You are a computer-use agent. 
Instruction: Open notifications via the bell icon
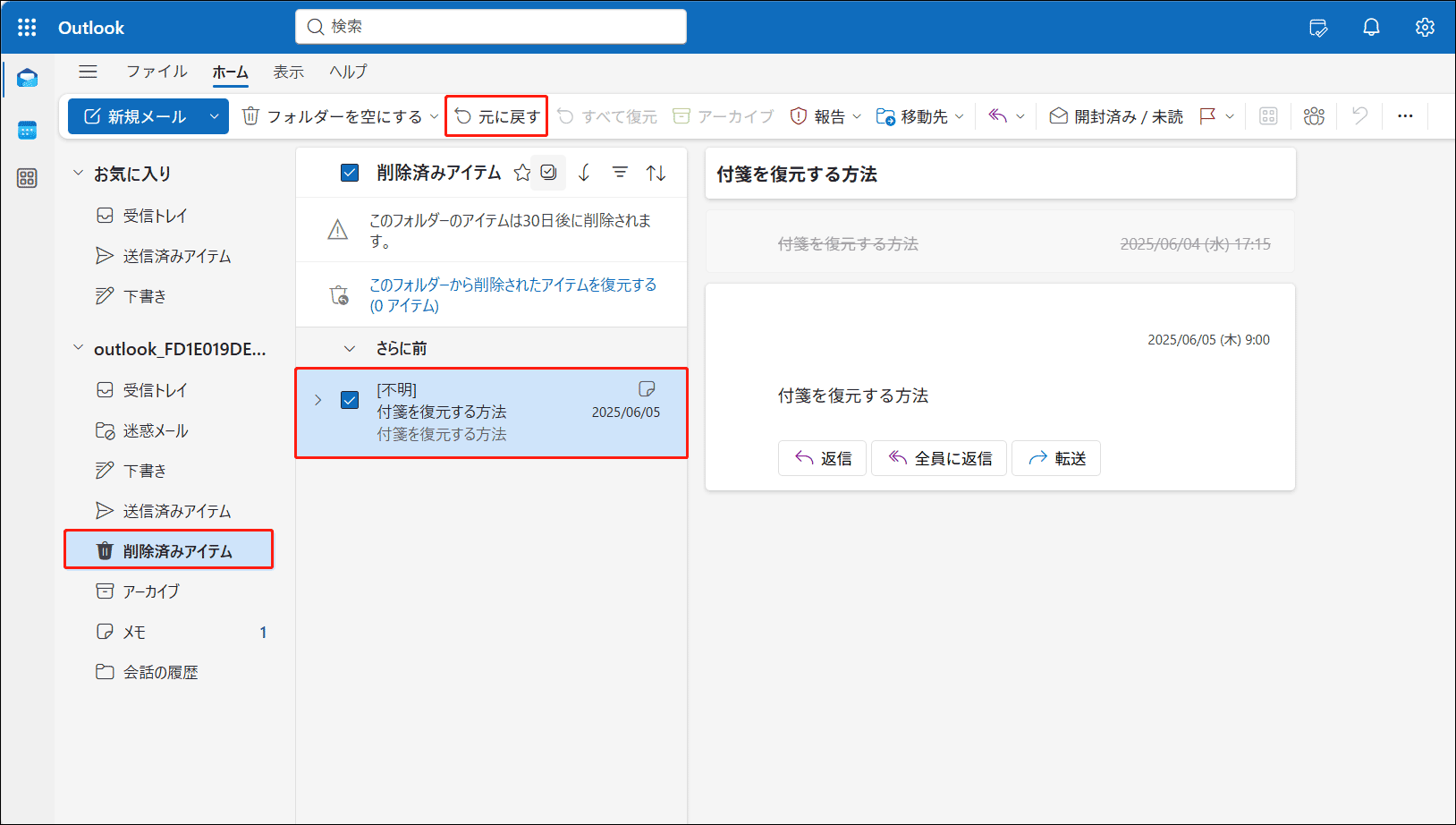1371,27
